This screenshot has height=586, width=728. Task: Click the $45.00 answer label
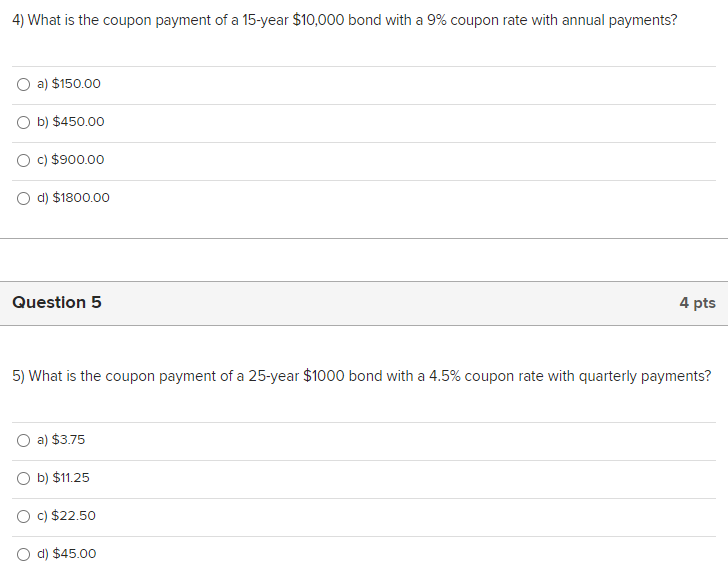67,554
